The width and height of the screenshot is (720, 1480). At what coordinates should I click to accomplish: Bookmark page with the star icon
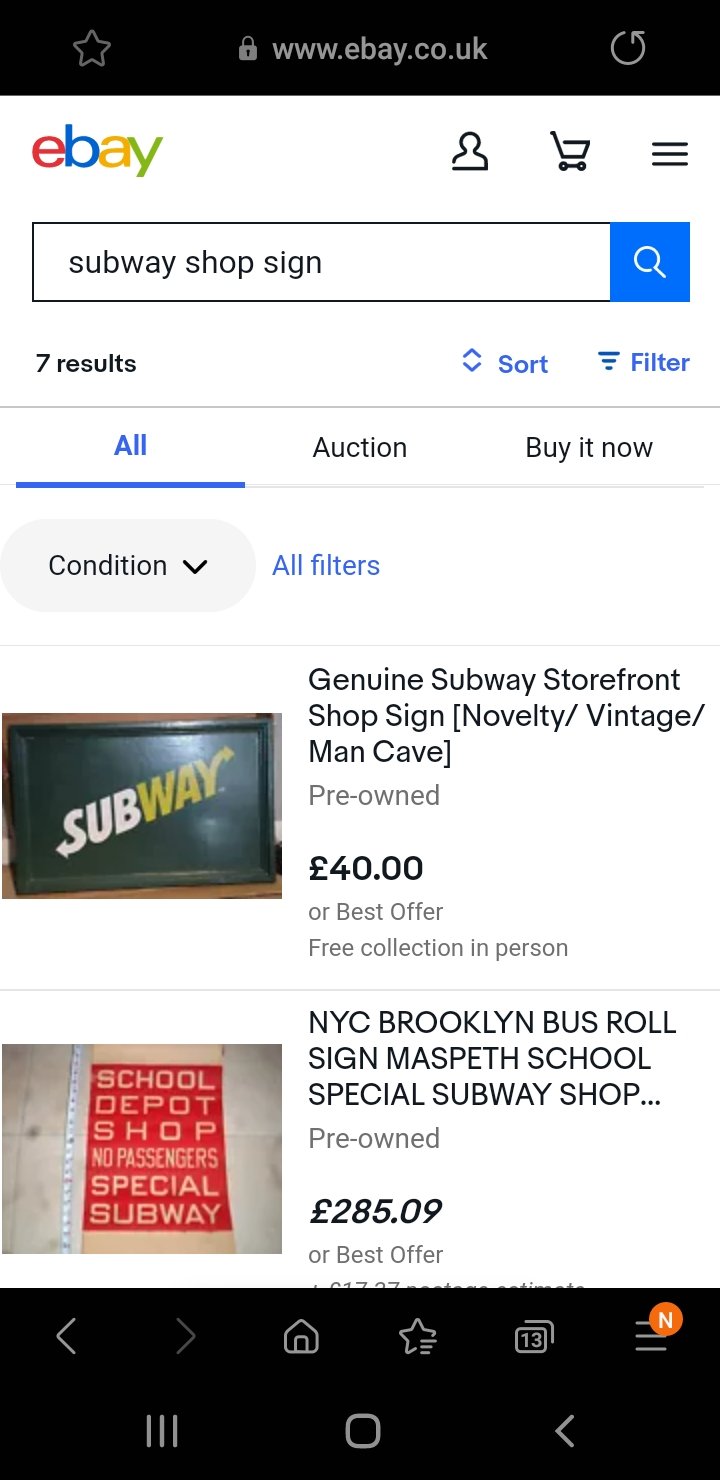pos(91,48)
